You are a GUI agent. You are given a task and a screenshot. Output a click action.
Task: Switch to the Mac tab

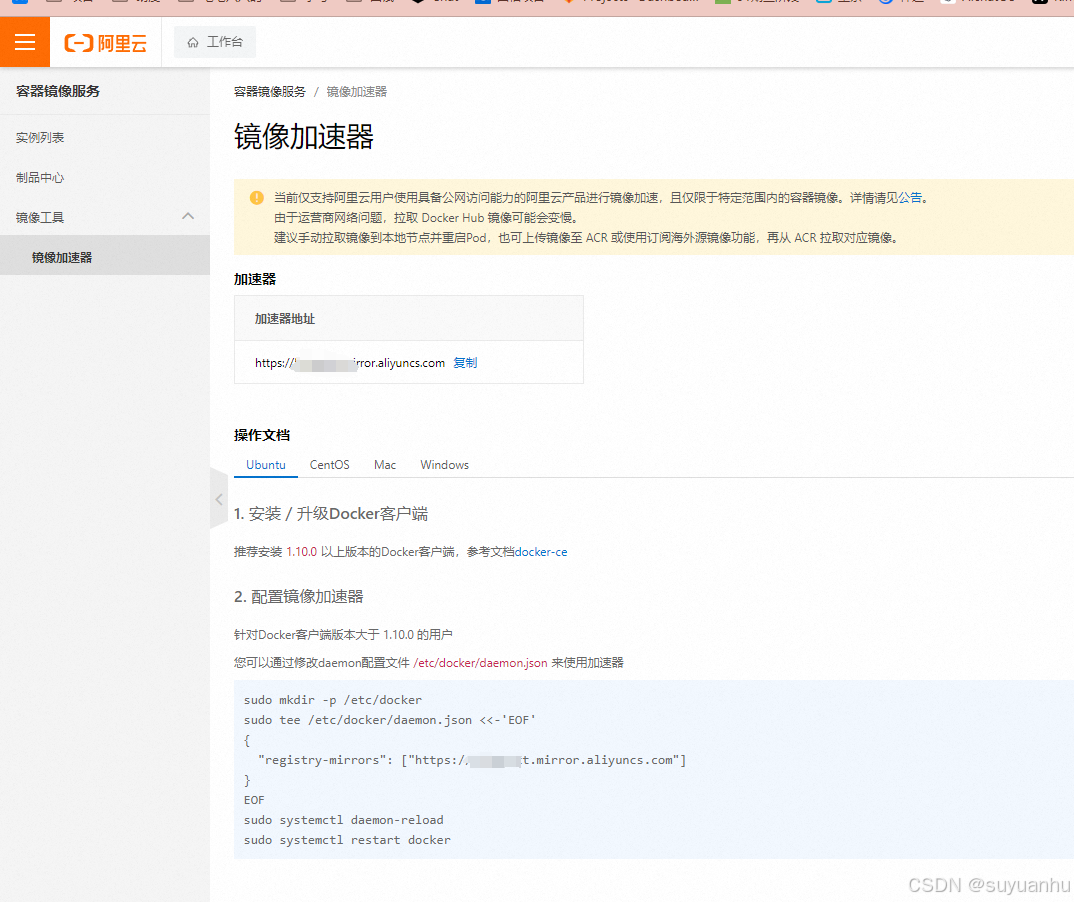[385, 465]
